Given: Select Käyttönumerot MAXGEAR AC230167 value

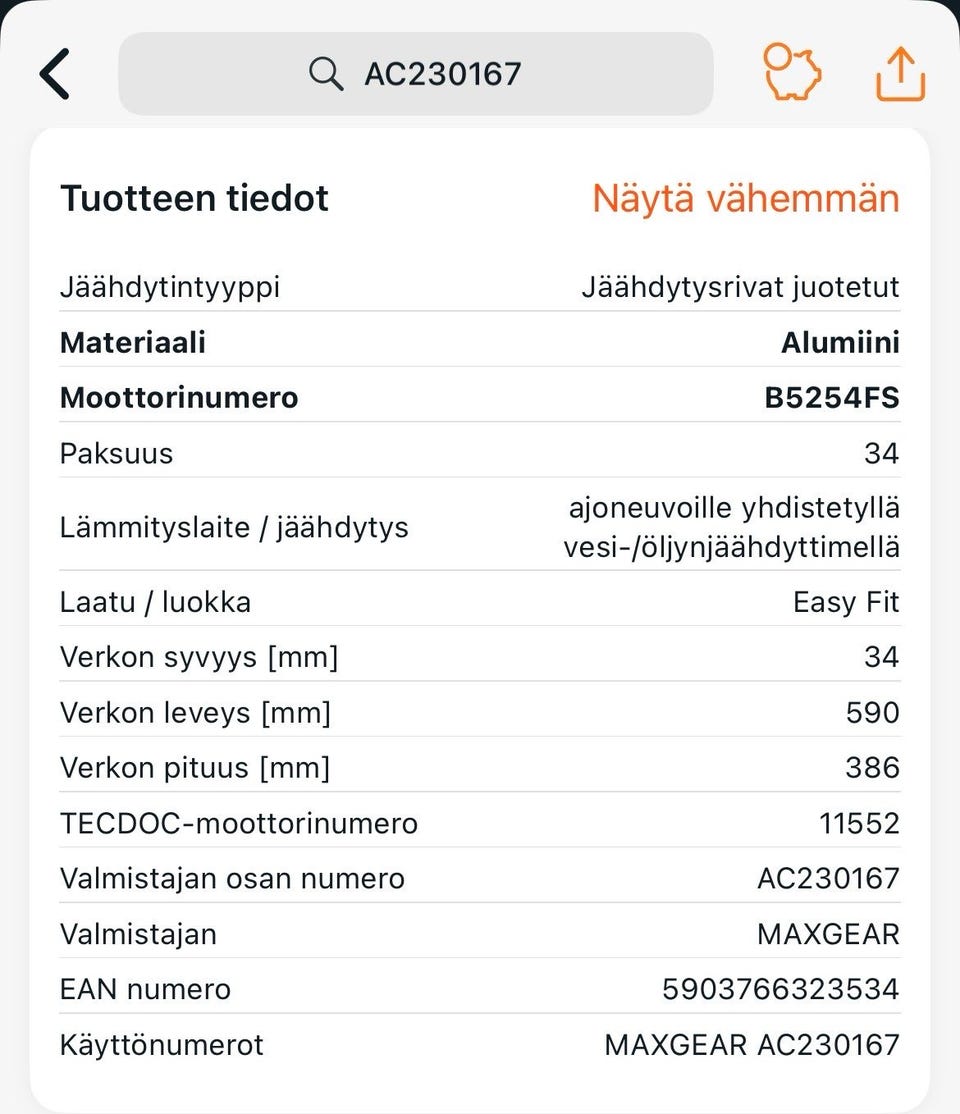Looking at the screenshot, I should (x=752, y=1045).
